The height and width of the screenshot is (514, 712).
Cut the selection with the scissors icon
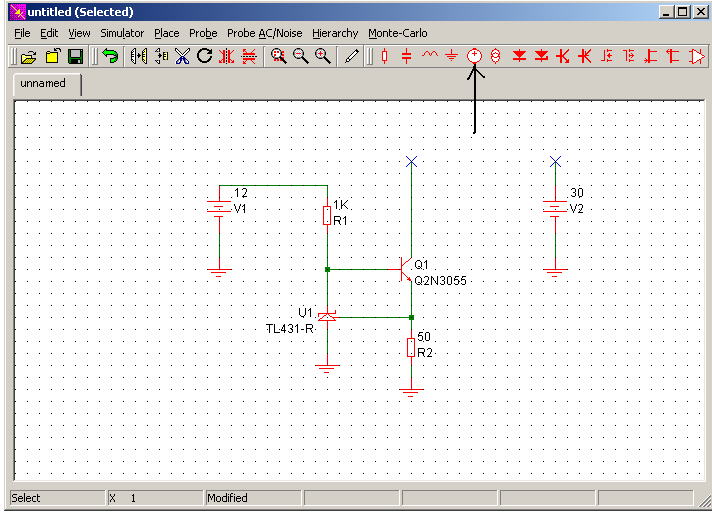click(x=183, y=56)
